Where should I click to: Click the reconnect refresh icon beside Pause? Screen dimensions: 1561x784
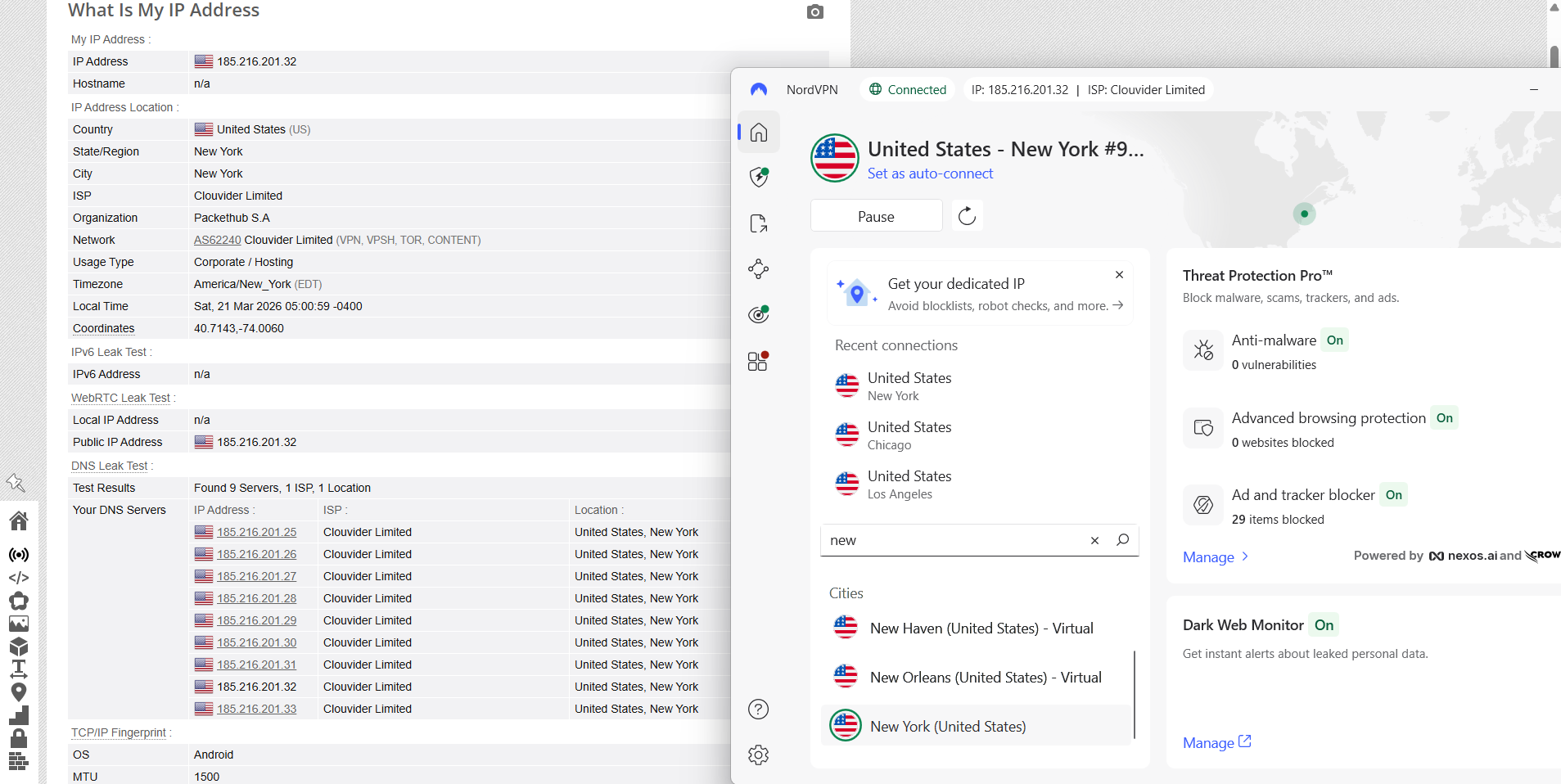[x=968, y=216]
